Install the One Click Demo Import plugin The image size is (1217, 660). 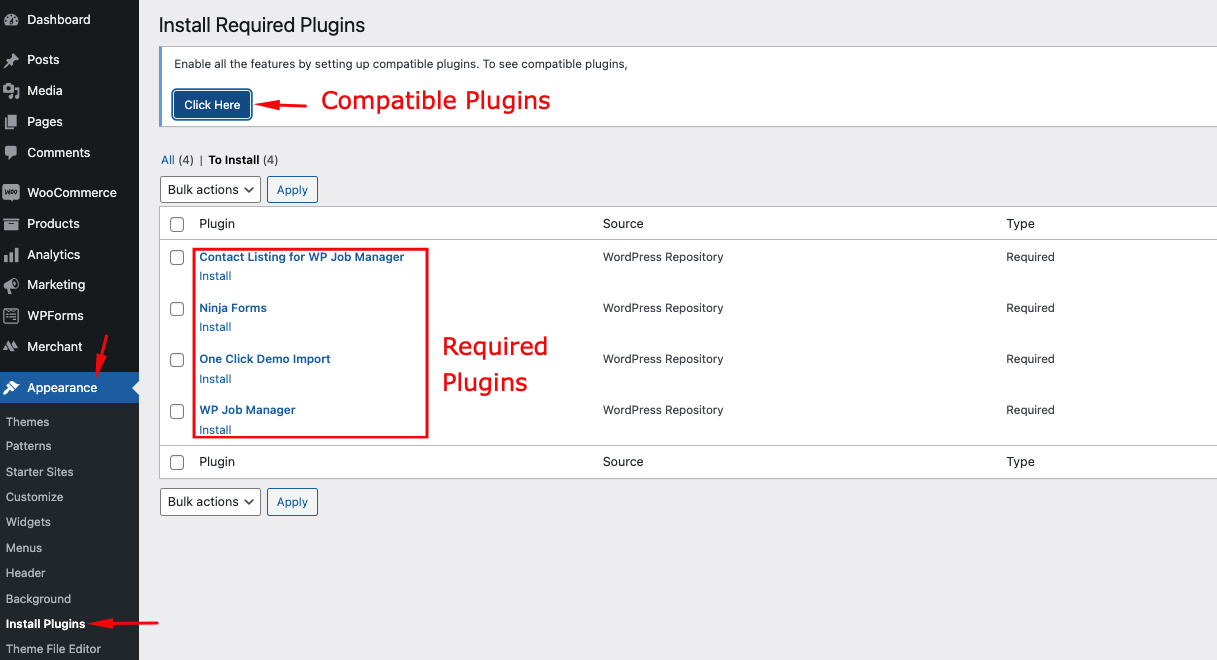click(215, 378)
